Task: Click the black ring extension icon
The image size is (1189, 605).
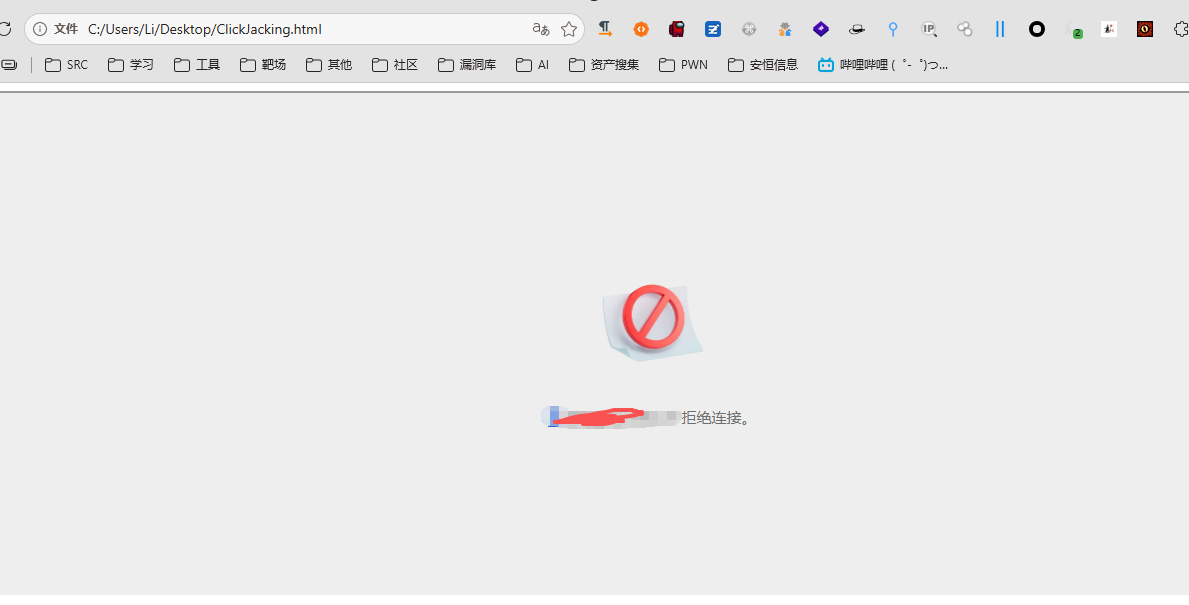Action: [x=1037, y=30]
